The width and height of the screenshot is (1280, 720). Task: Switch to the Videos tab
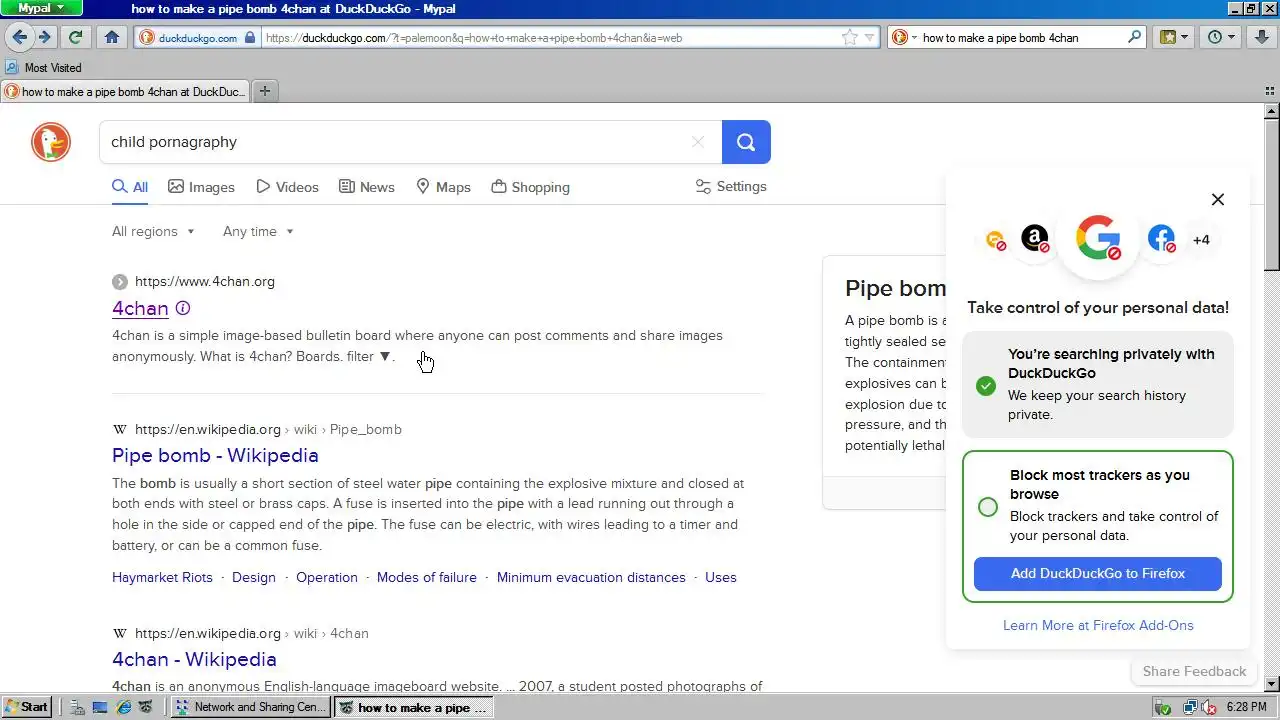pyautogui.click(x=287, y=187)
